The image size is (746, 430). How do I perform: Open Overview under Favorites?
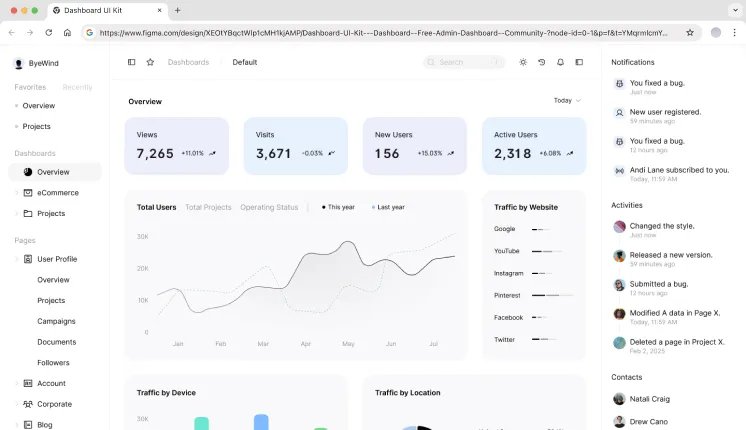39,106
